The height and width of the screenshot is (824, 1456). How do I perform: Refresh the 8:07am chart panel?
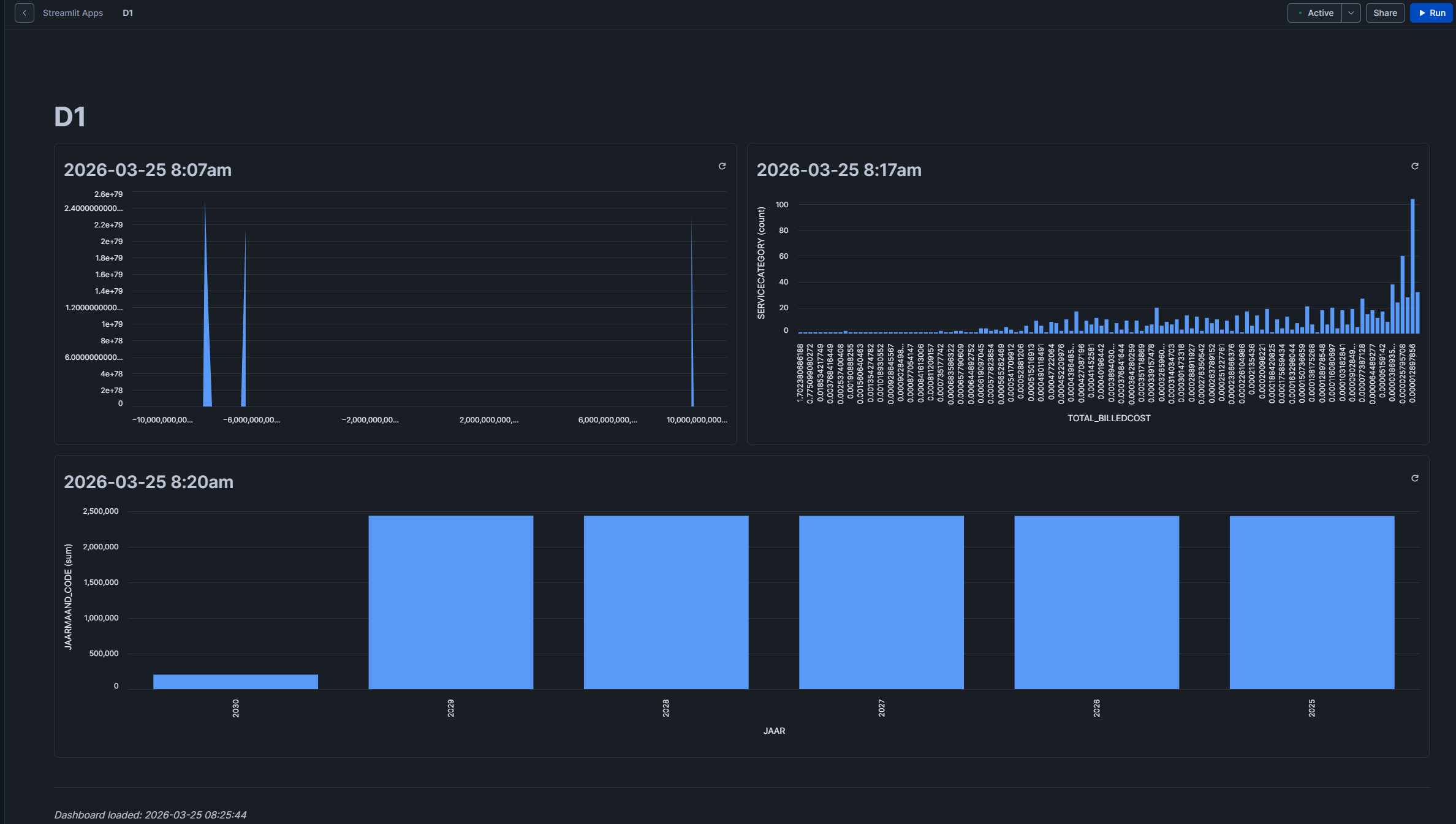722,166
